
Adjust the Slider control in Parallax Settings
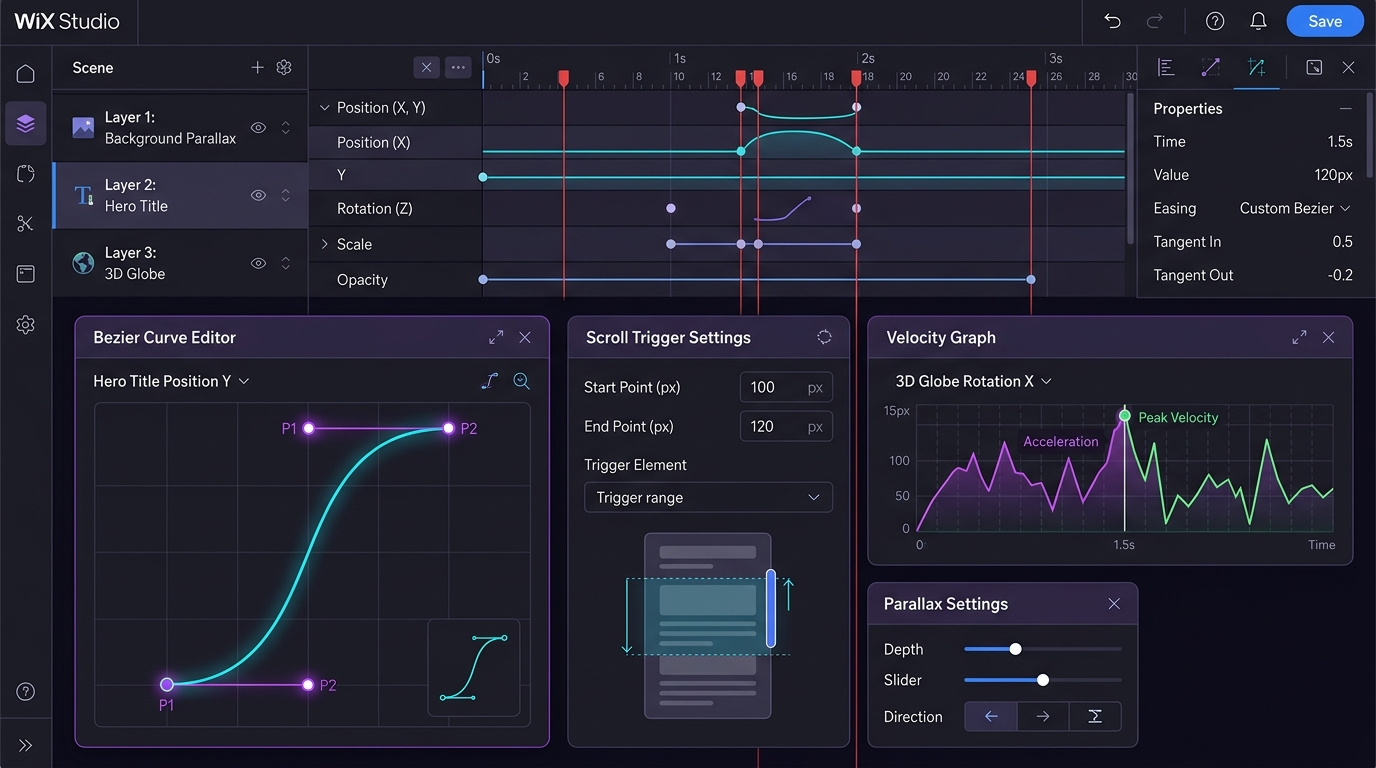coord(1043,680)
